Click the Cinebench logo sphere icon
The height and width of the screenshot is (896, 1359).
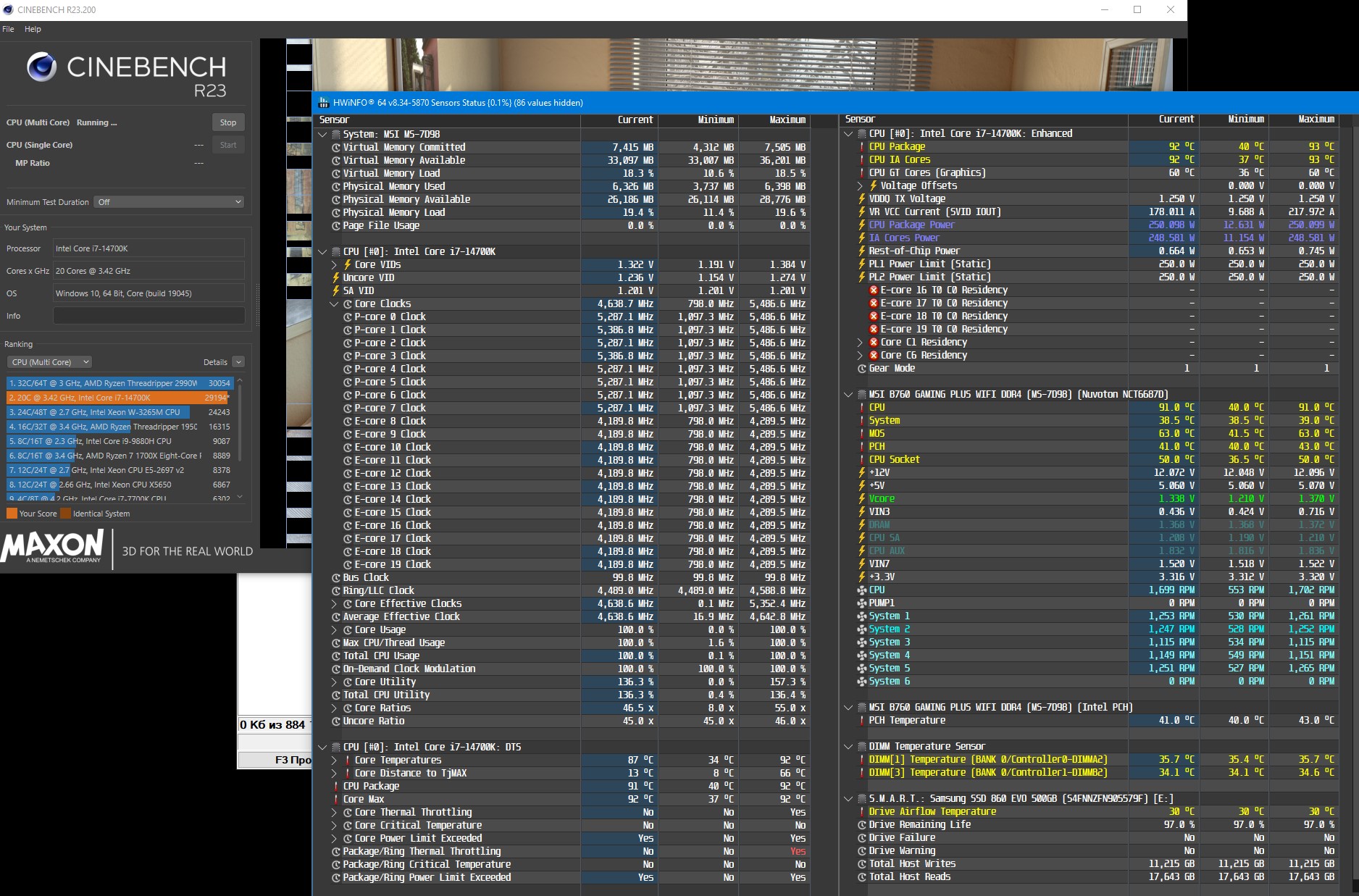pyautogui.click(x=41, y=67)
